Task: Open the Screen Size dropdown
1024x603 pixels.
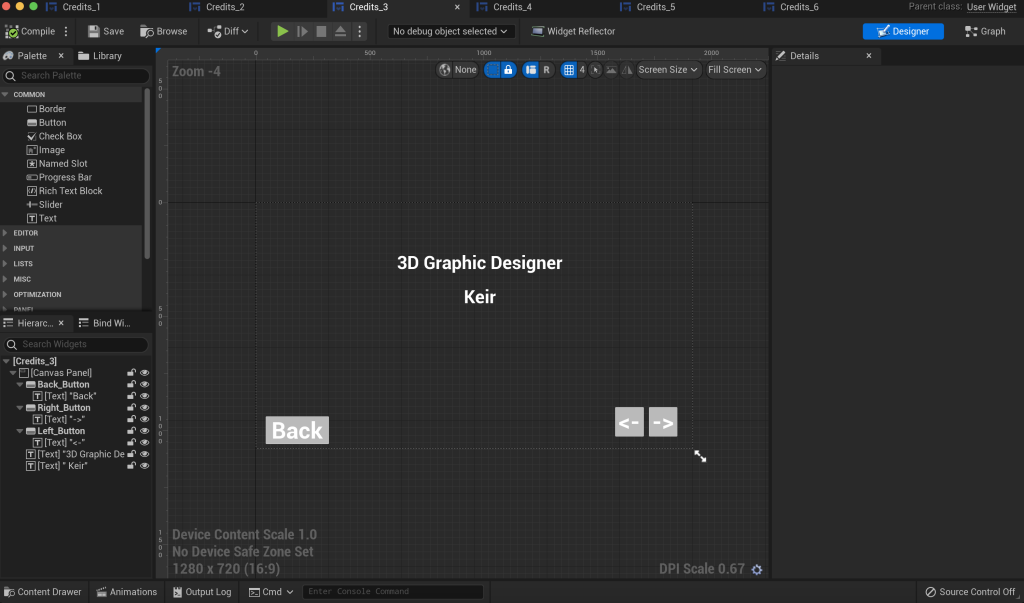Action: pyautogui.click(x=668, y=70)
